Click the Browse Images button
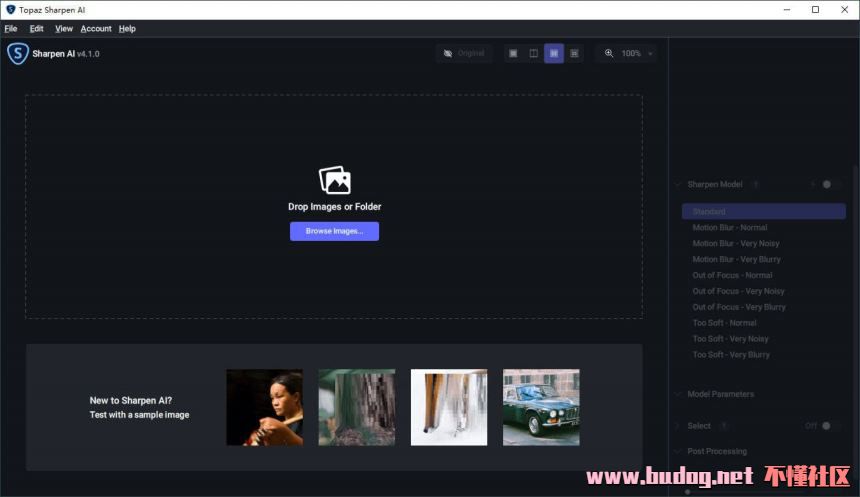Viewport: 860px width, 497px height. click(x=334, y=231)
